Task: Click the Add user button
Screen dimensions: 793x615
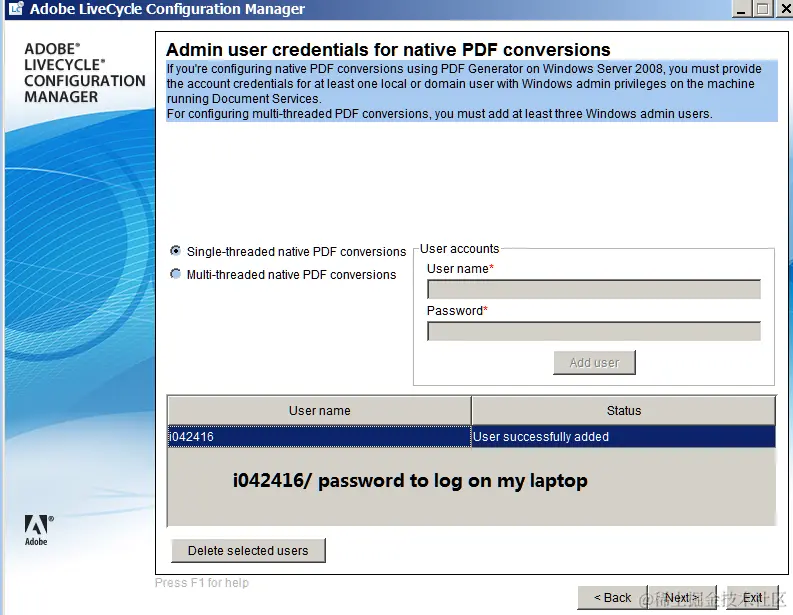Action: point(594,363)
